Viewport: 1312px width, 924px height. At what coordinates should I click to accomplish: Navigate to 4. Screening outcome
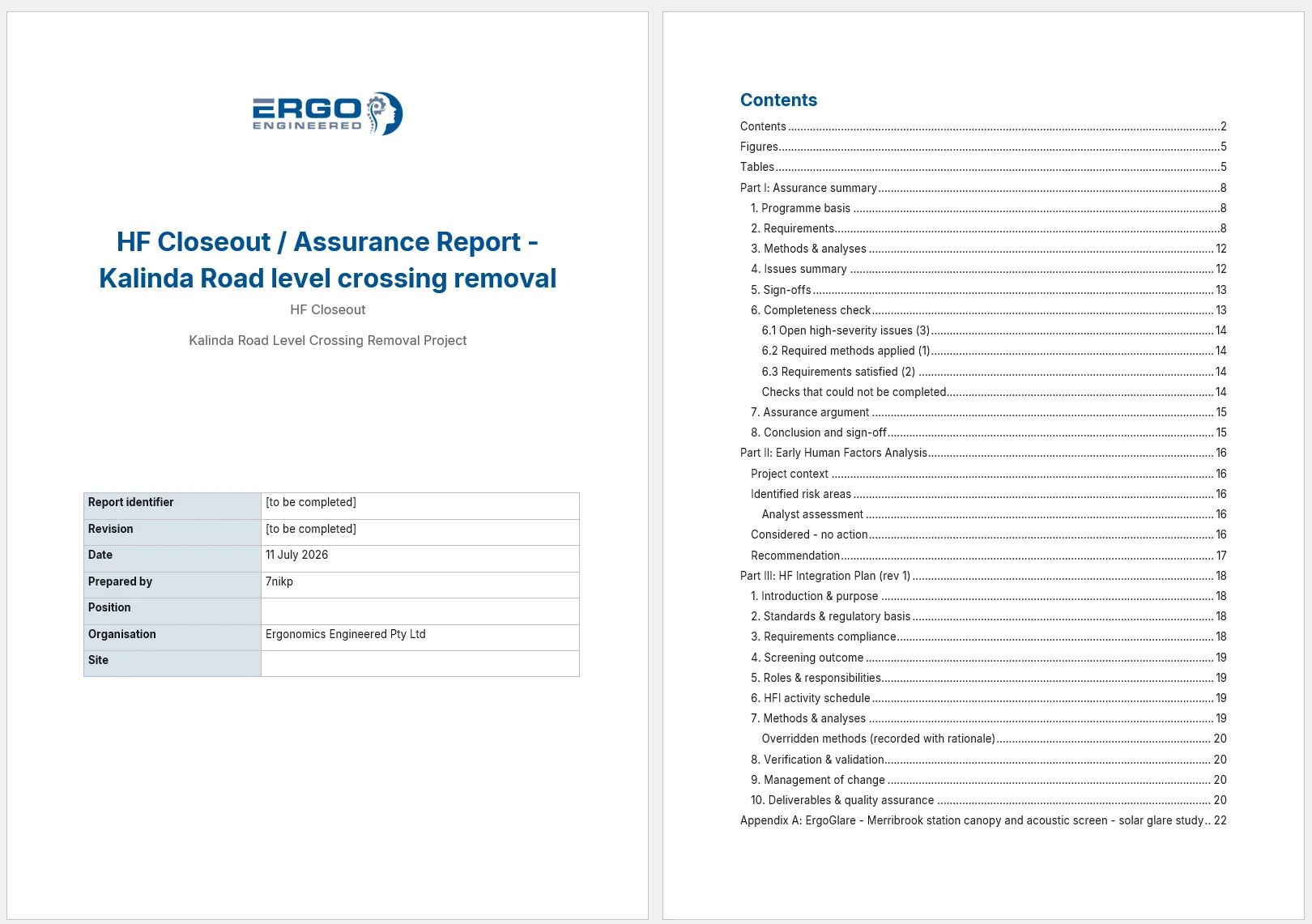(988, 658)
